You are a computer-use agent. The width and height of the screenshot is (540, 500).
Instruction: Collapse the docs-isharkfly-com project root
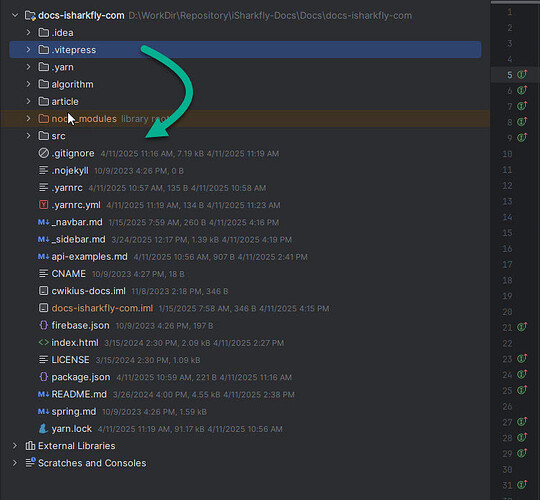point(15,15)
